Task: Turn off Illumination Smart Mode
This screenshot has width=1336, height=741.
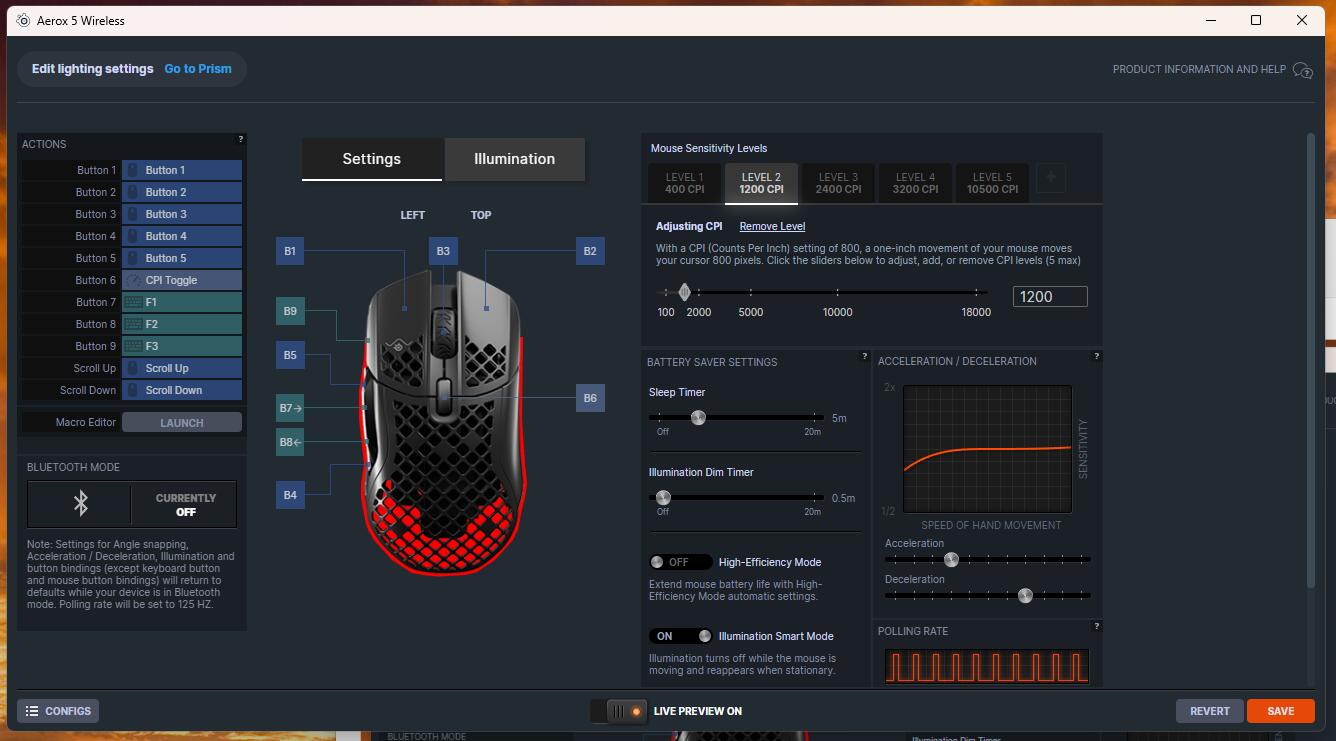Action: 680,636
